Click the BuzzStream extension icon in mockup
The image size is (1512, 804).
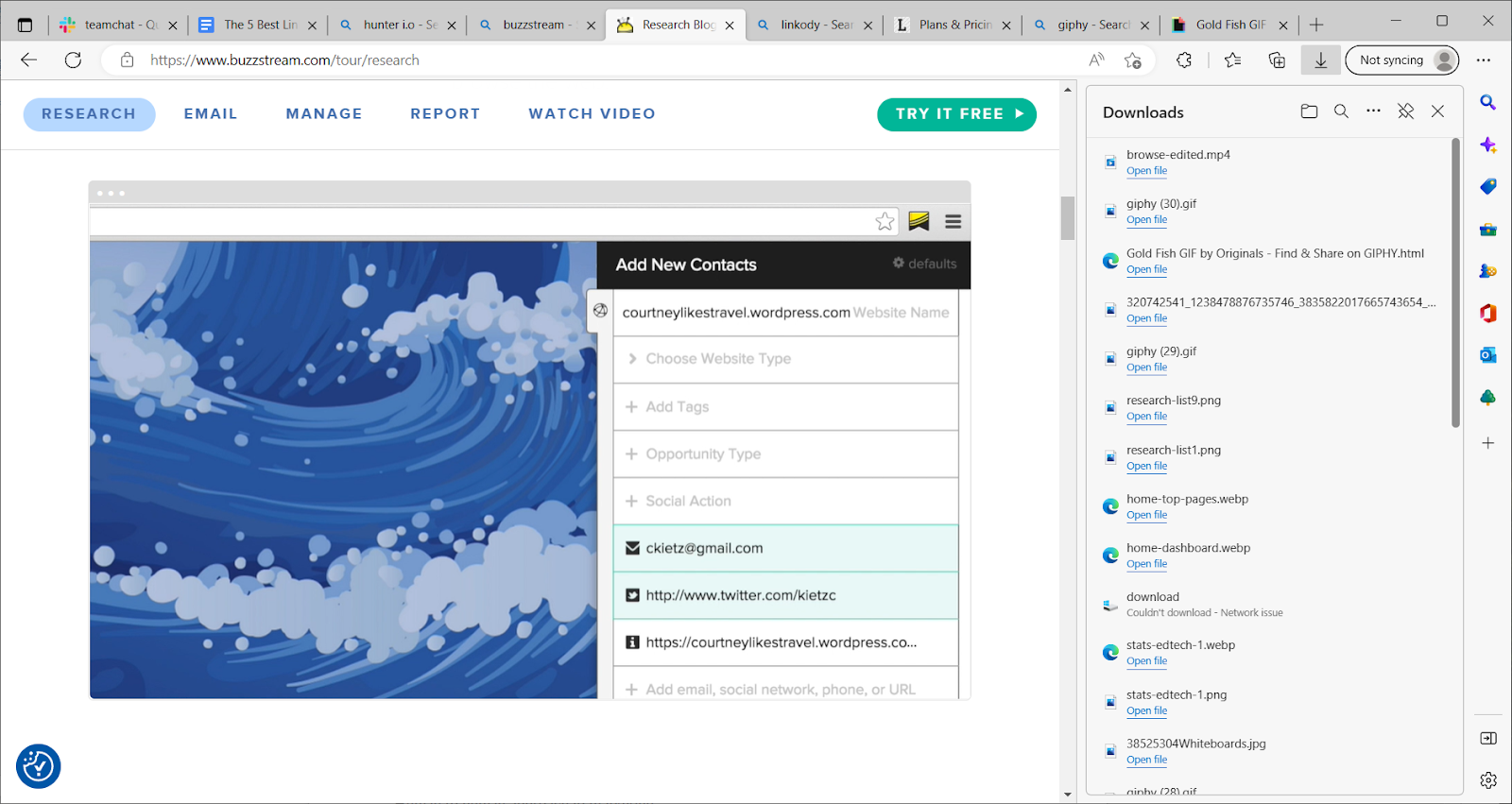[919, 221]
